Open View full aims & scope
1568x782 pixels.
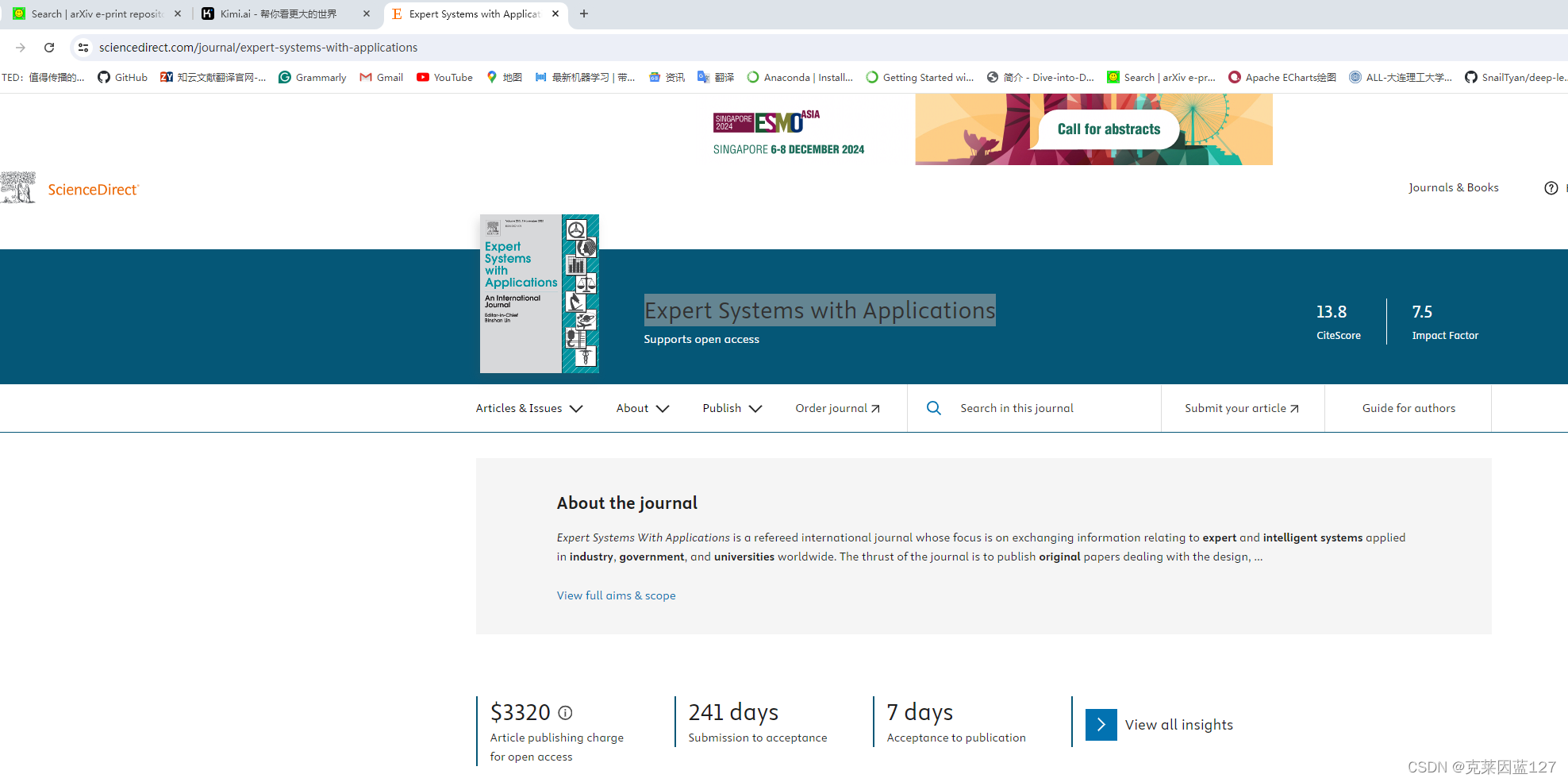point(616,595)
